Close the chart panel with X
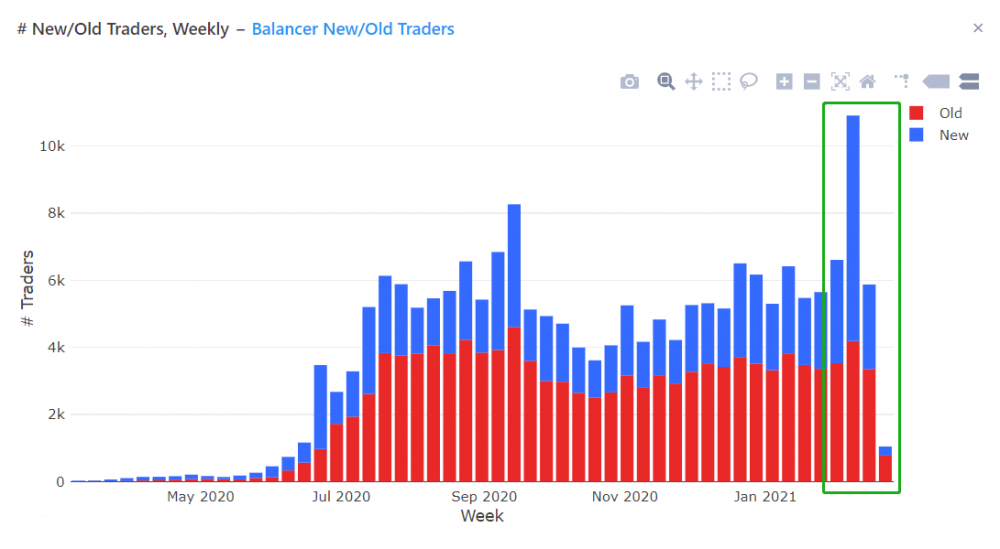Viewport: 1000px width, 549px height. 978,28
